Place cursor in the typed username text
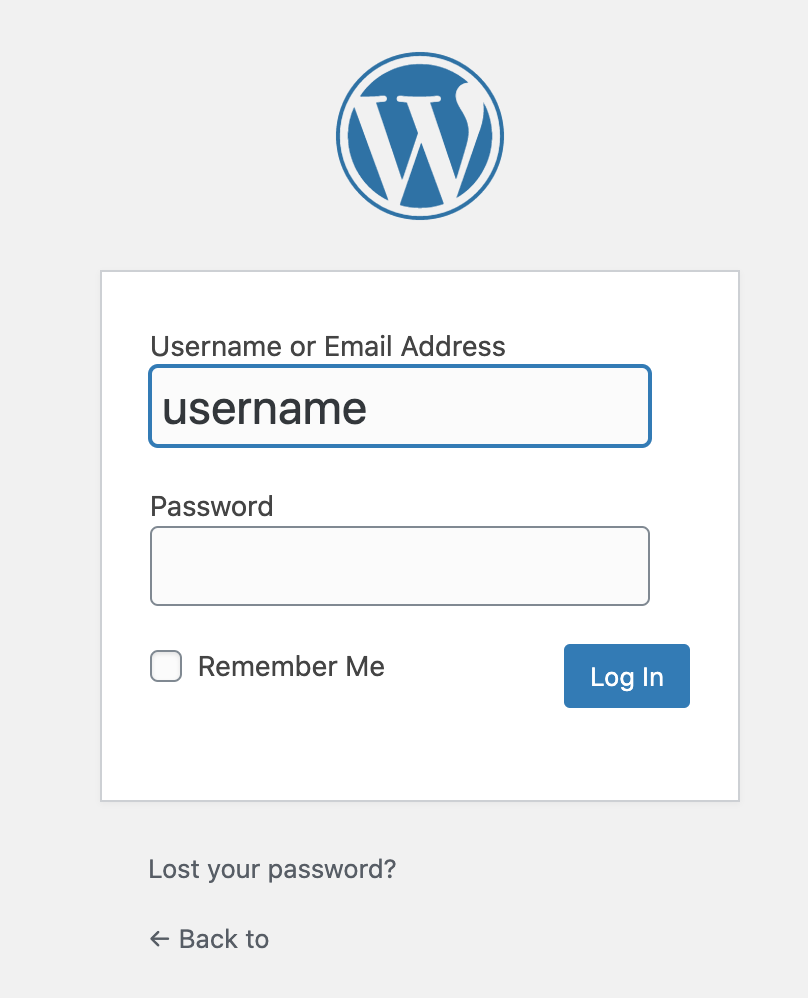The image size is (808, 998). pos(265,408)
